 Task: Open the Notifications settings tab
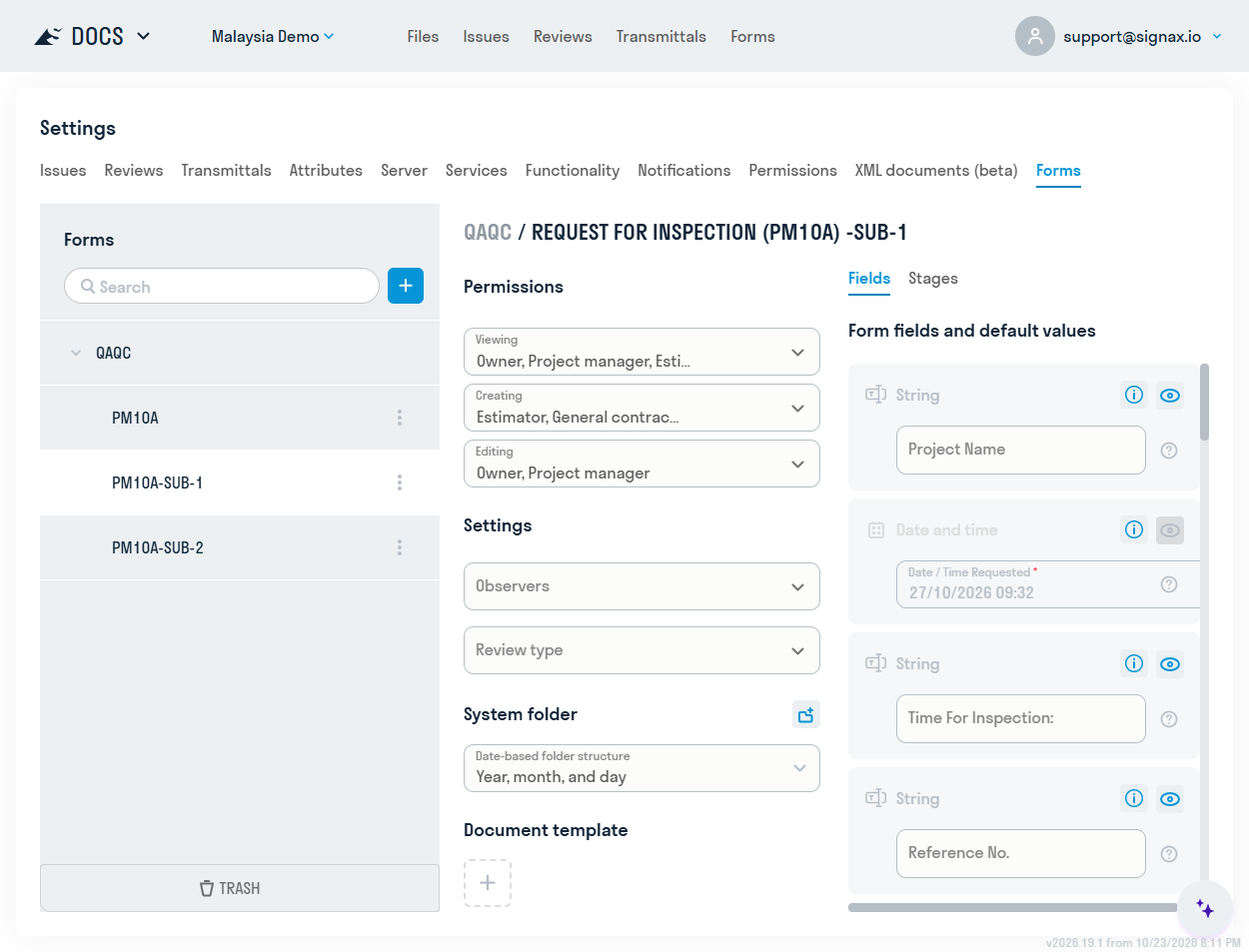pyautogui.click(x=683, y=171)
